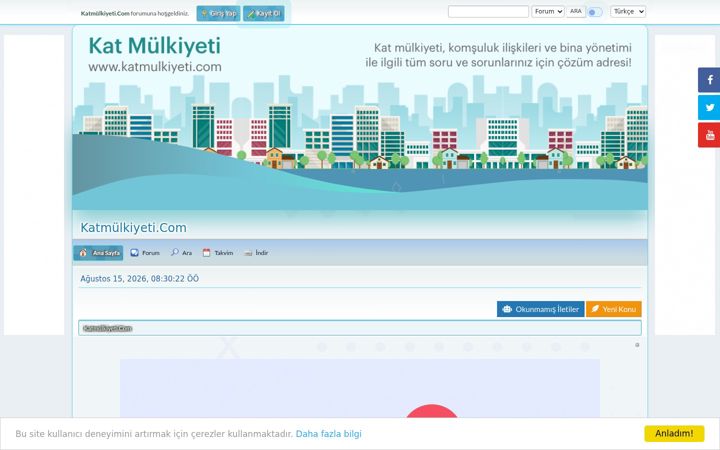Viewport: 720px width, 450px height.
Task: Click the Giriş Yap login button
Action: click(x=219, y=13)
